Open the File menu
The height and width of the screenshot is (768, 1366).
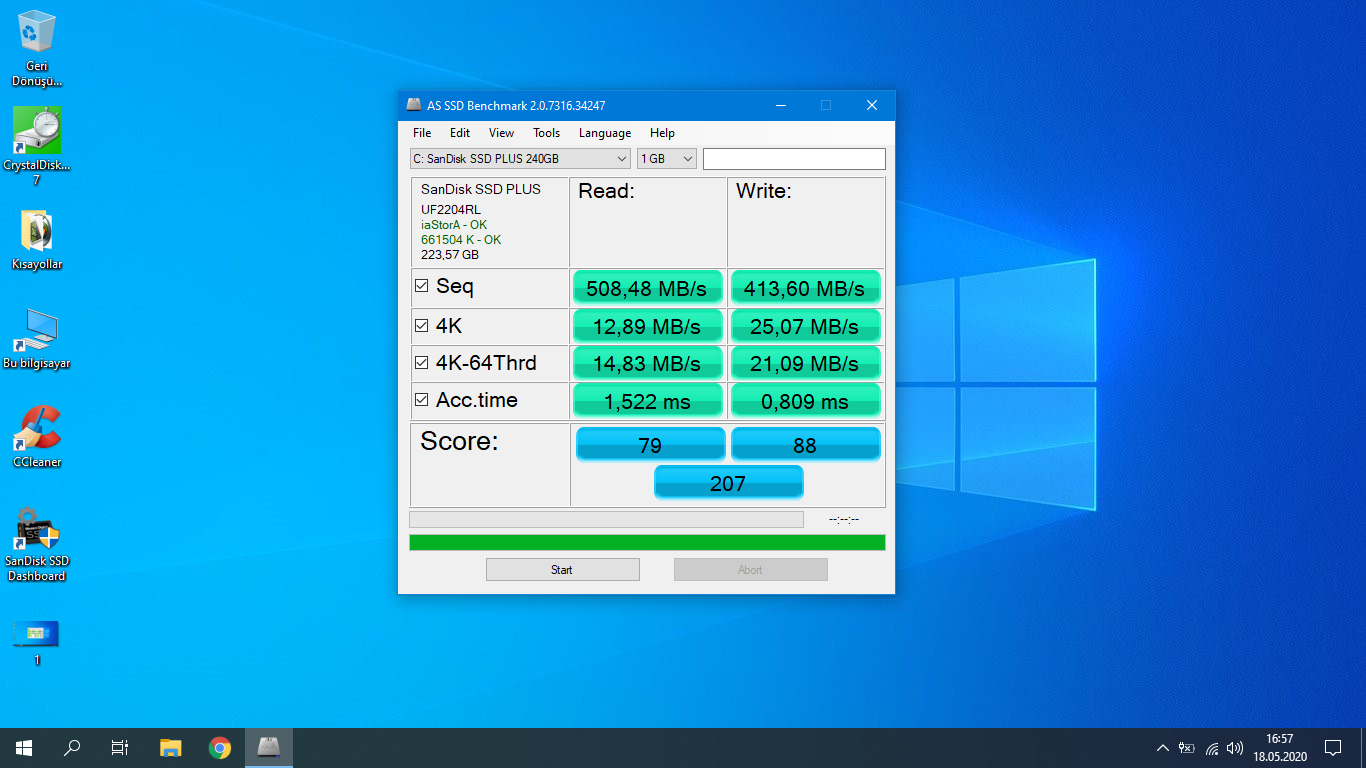422,133
